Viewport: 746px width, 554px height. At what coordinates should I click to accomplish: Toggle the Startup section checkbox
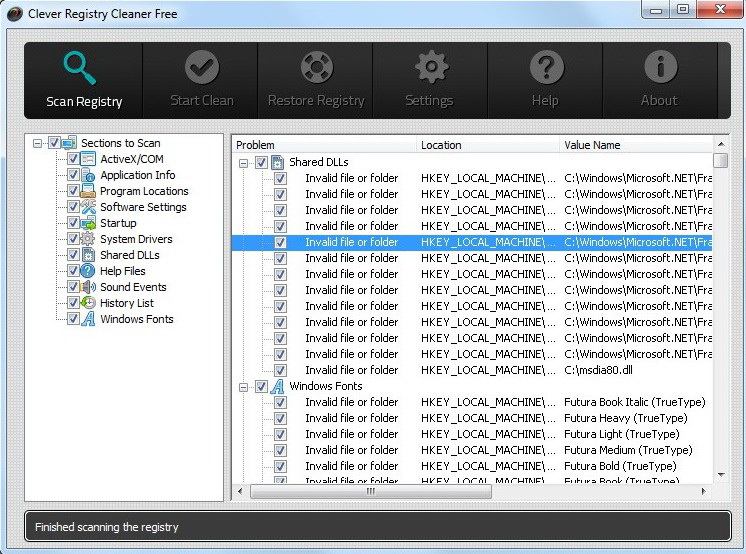click(73, 223)
